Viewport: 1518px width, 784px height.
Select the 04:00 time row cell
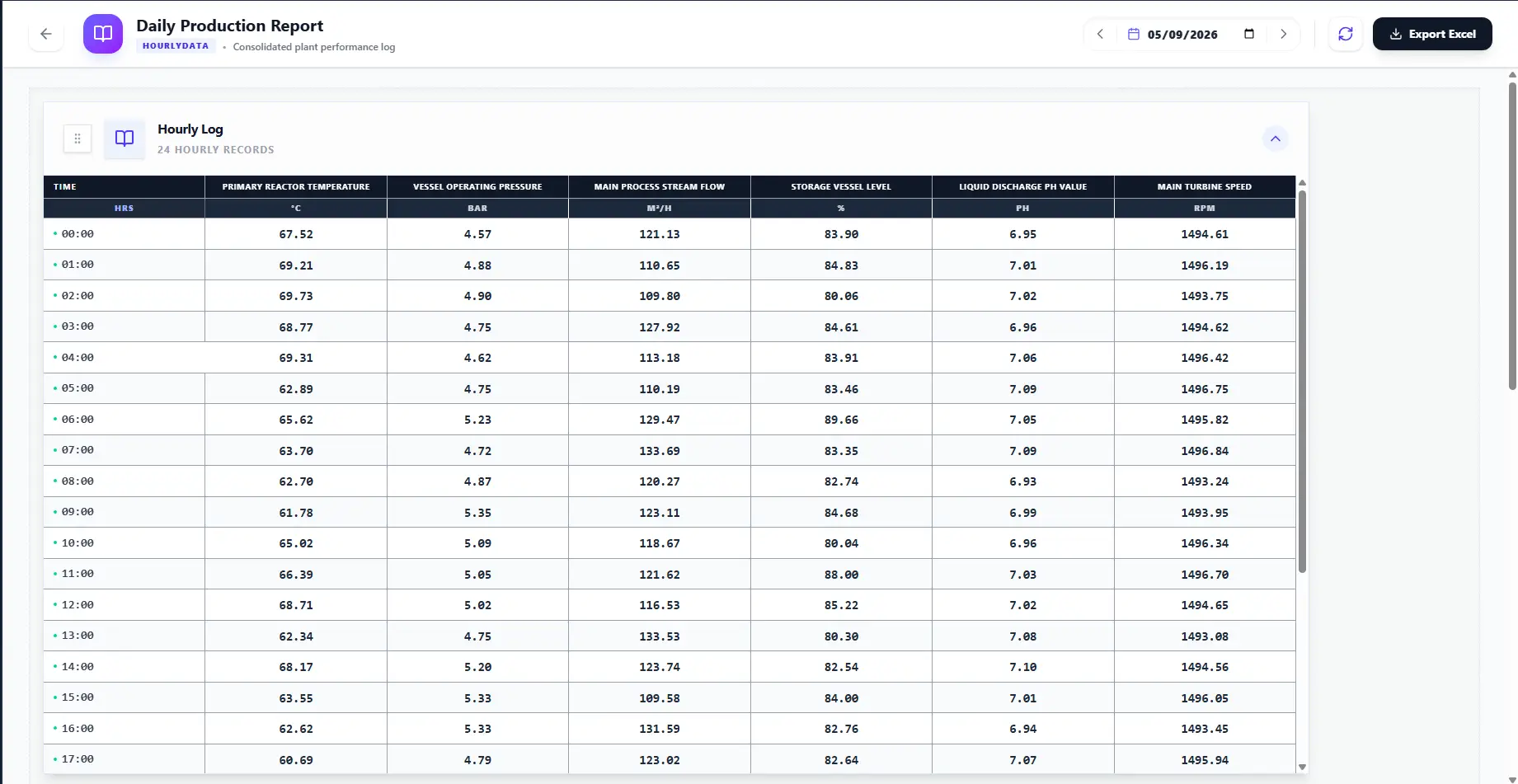(124, 358)
